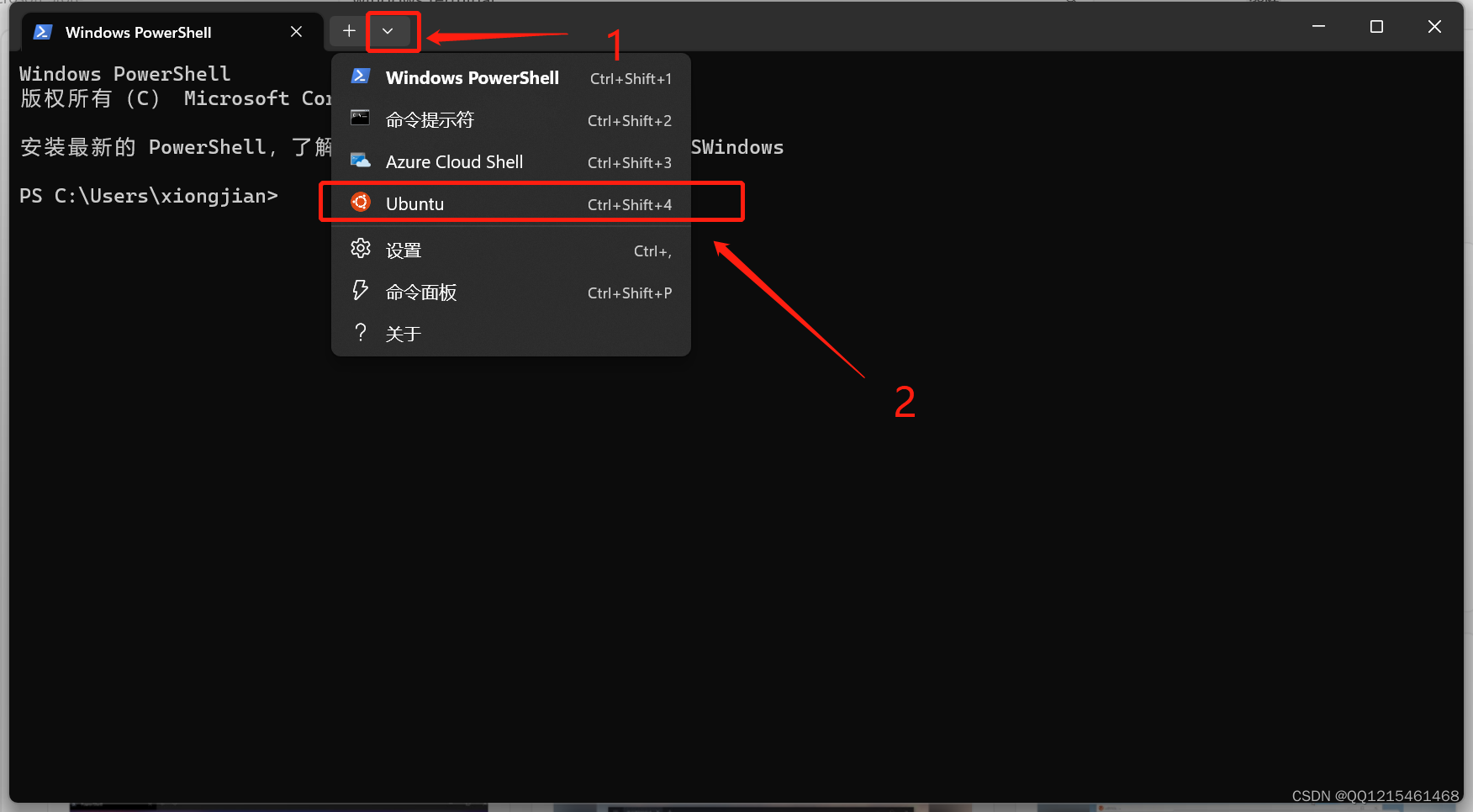
Task: Close the Windows PowerShell tab
Action: 296,32
